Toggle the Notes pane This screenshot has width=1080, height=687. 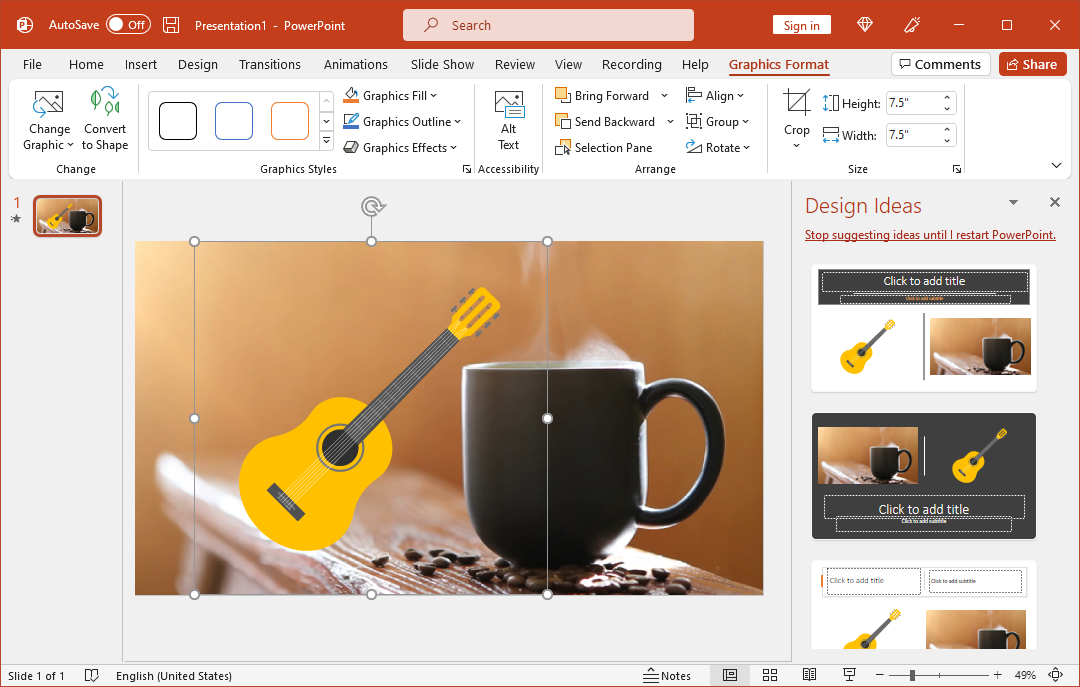coord(667,676)
